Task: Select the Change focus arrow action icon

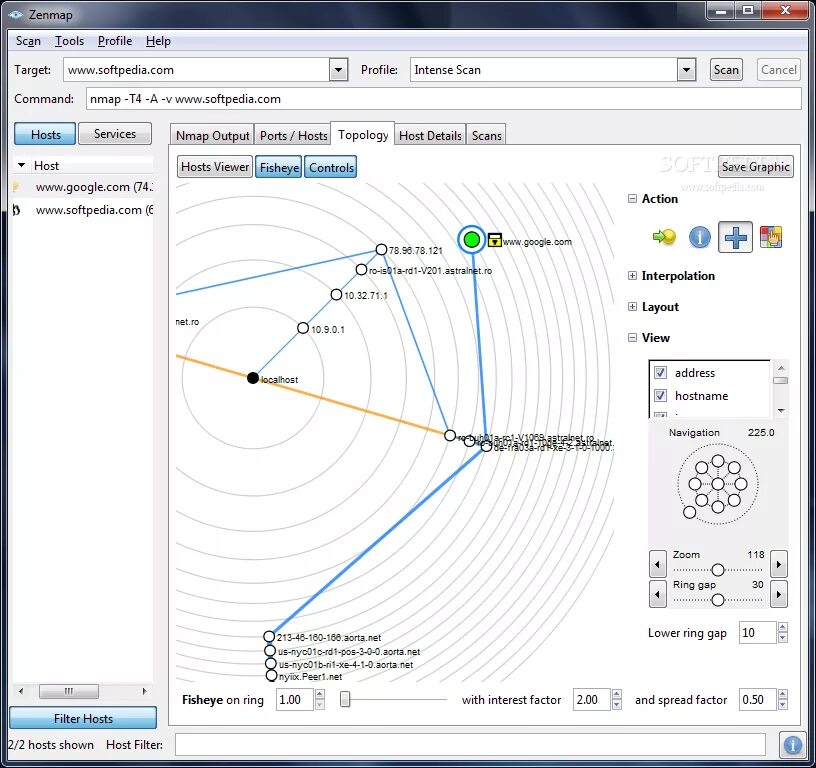Action: pyautogui.click(x=664, y=237)
